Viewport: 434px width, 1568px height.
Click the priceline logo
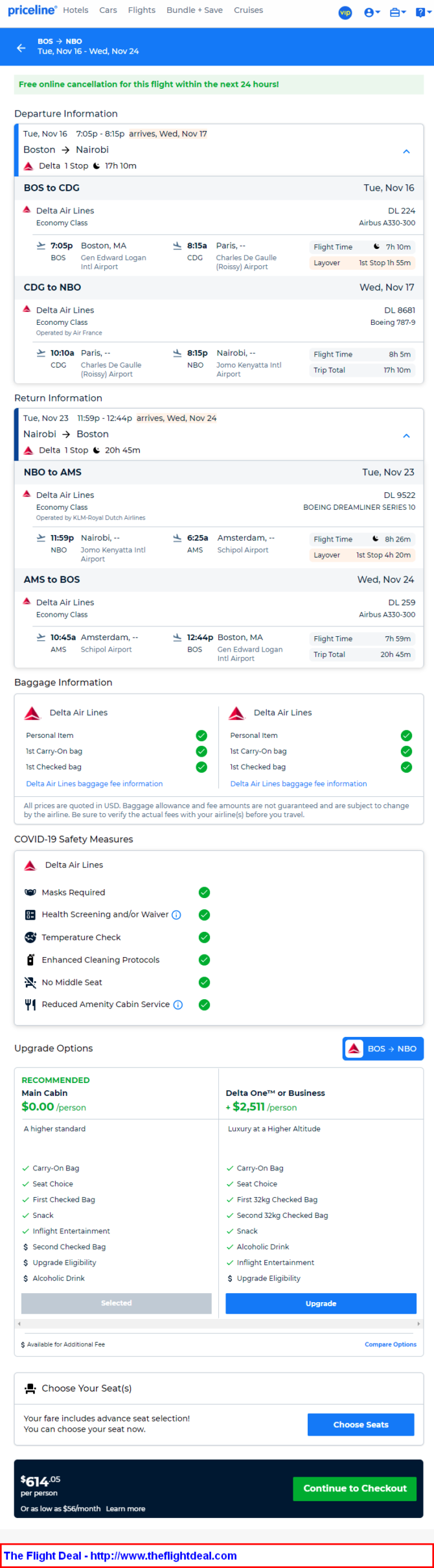[x=32, y=10]
